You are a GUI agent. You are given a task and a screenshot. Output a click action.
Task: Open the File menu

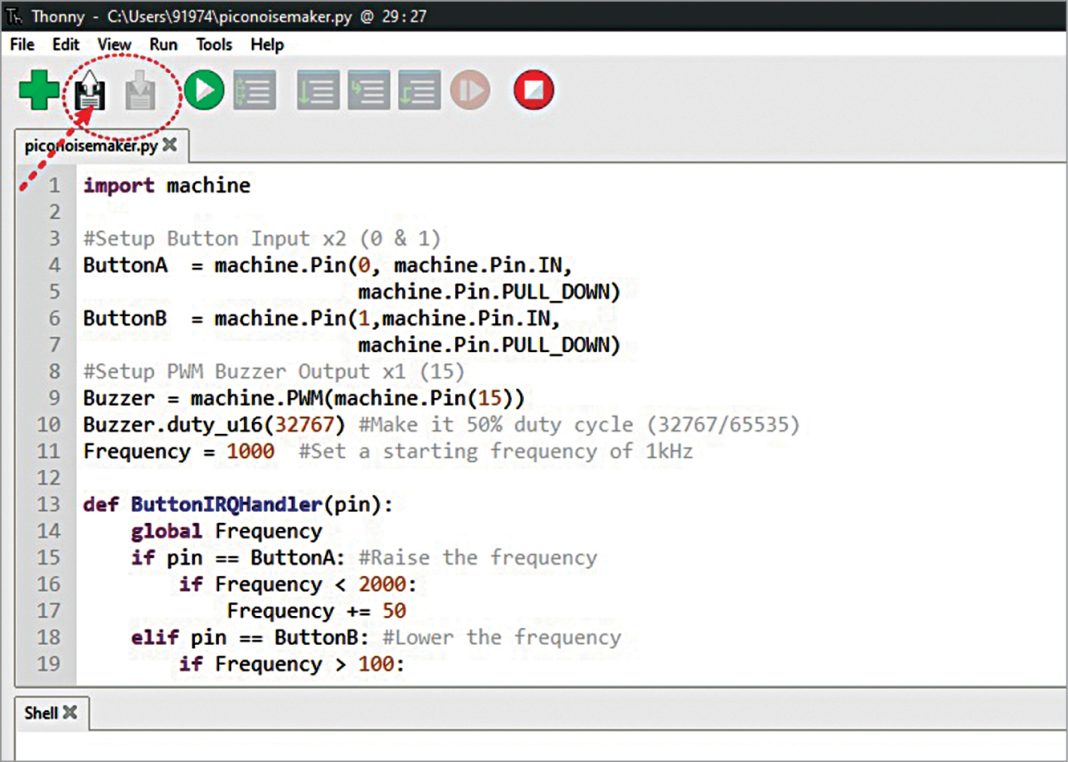pos(21,44)
